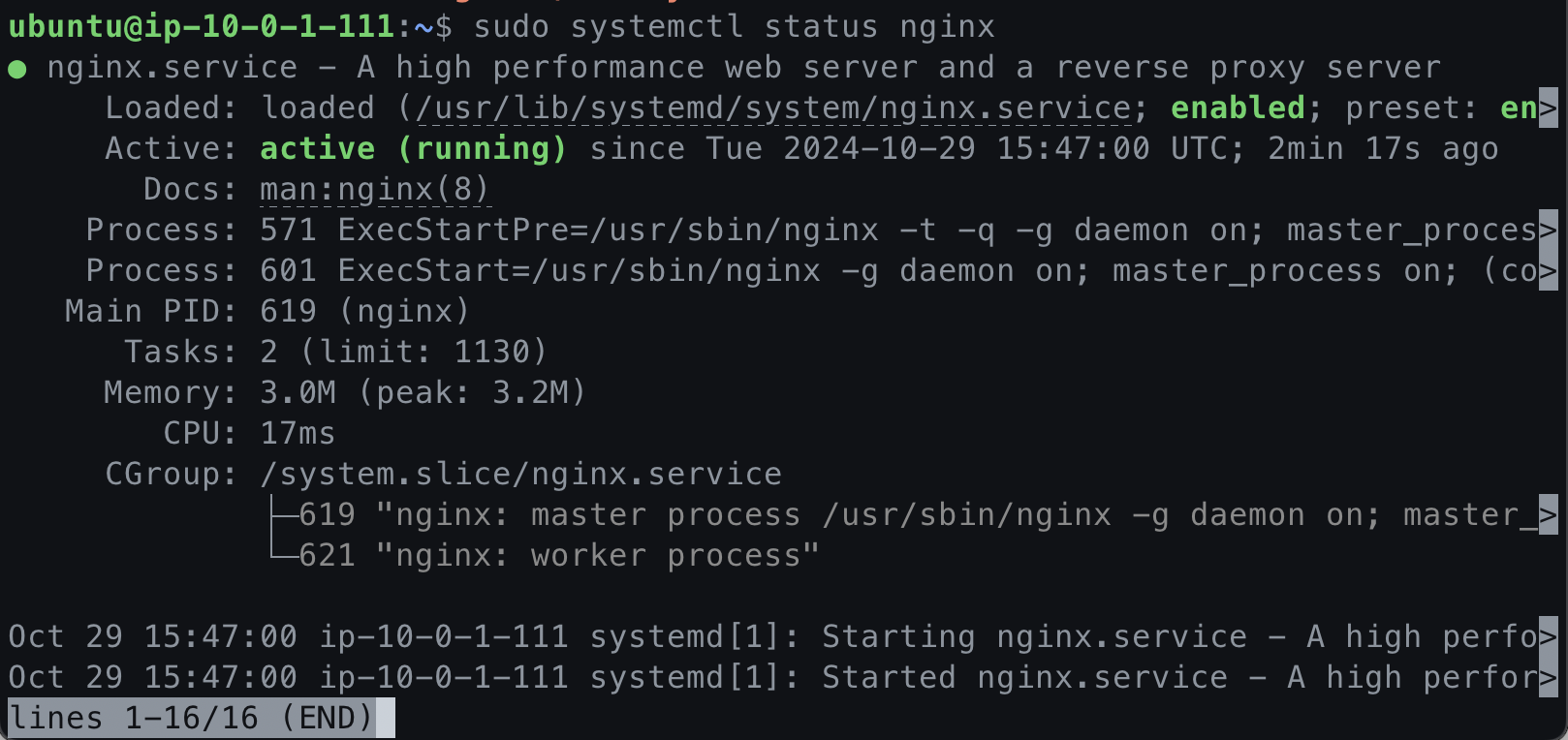Click the CGroup path '/system.slice/nginx.service'
Image resolution: width=1568 pixels, height=740 pixels.
pyautogui.click(x=520, y=474)
